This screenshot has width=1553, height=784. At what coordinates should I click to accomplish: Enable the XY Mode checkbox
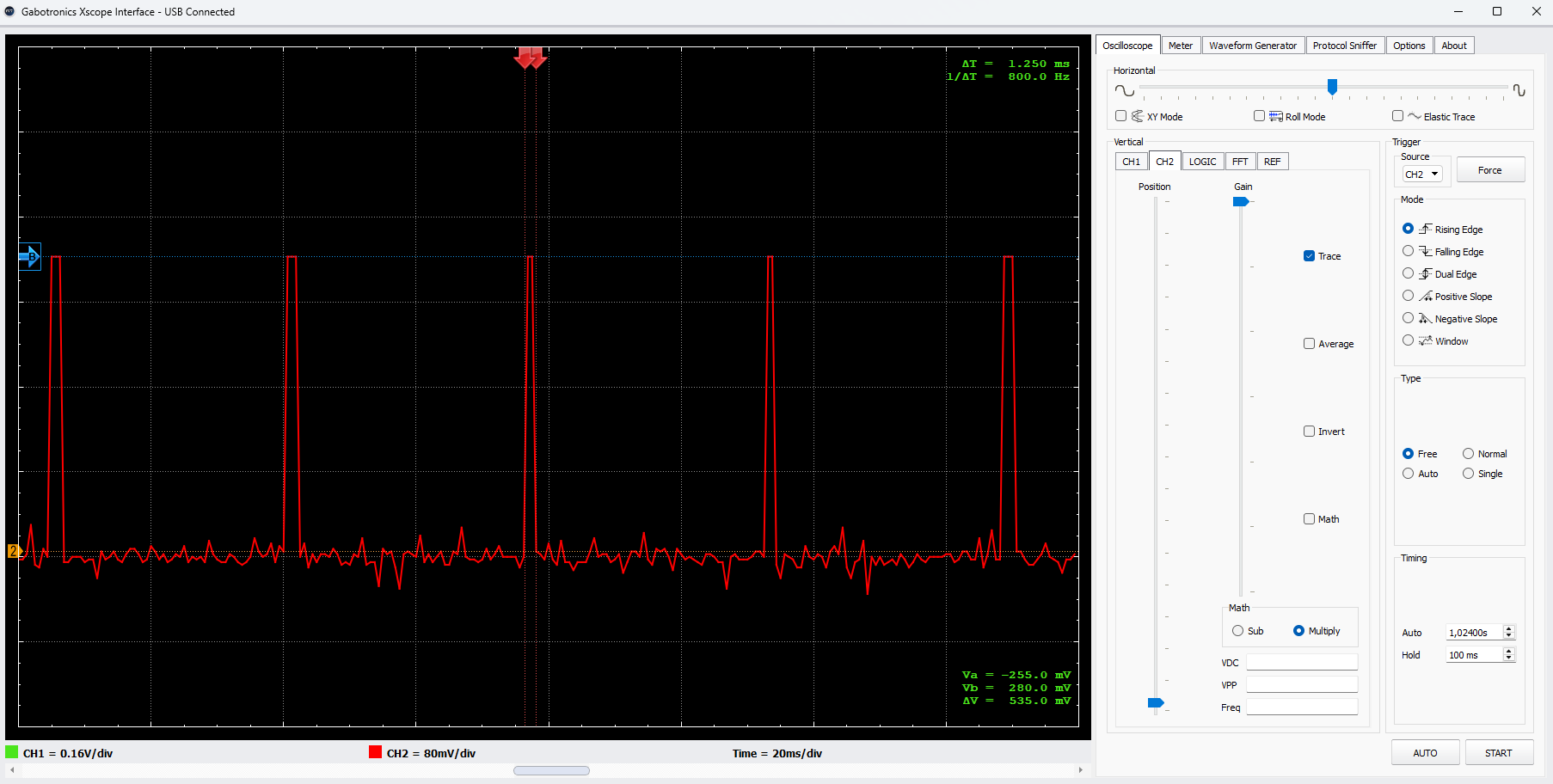tap(1120, 116)
